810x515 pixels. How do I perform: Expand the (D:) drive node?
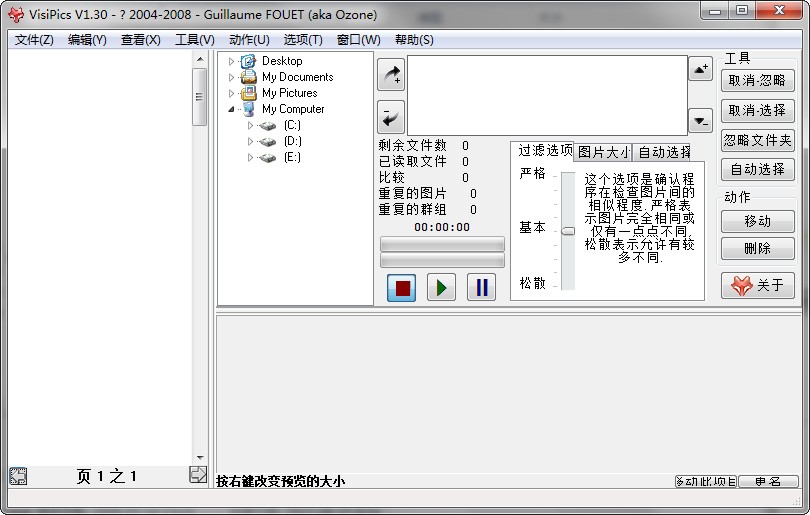point(250,142)
